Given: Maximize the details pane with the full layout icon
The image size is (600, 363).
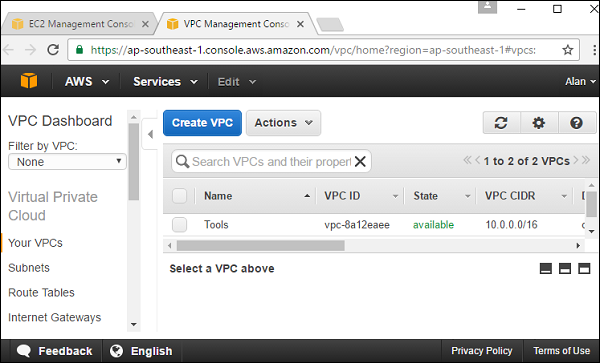Looking at the screenshot, I should point(584,269).
